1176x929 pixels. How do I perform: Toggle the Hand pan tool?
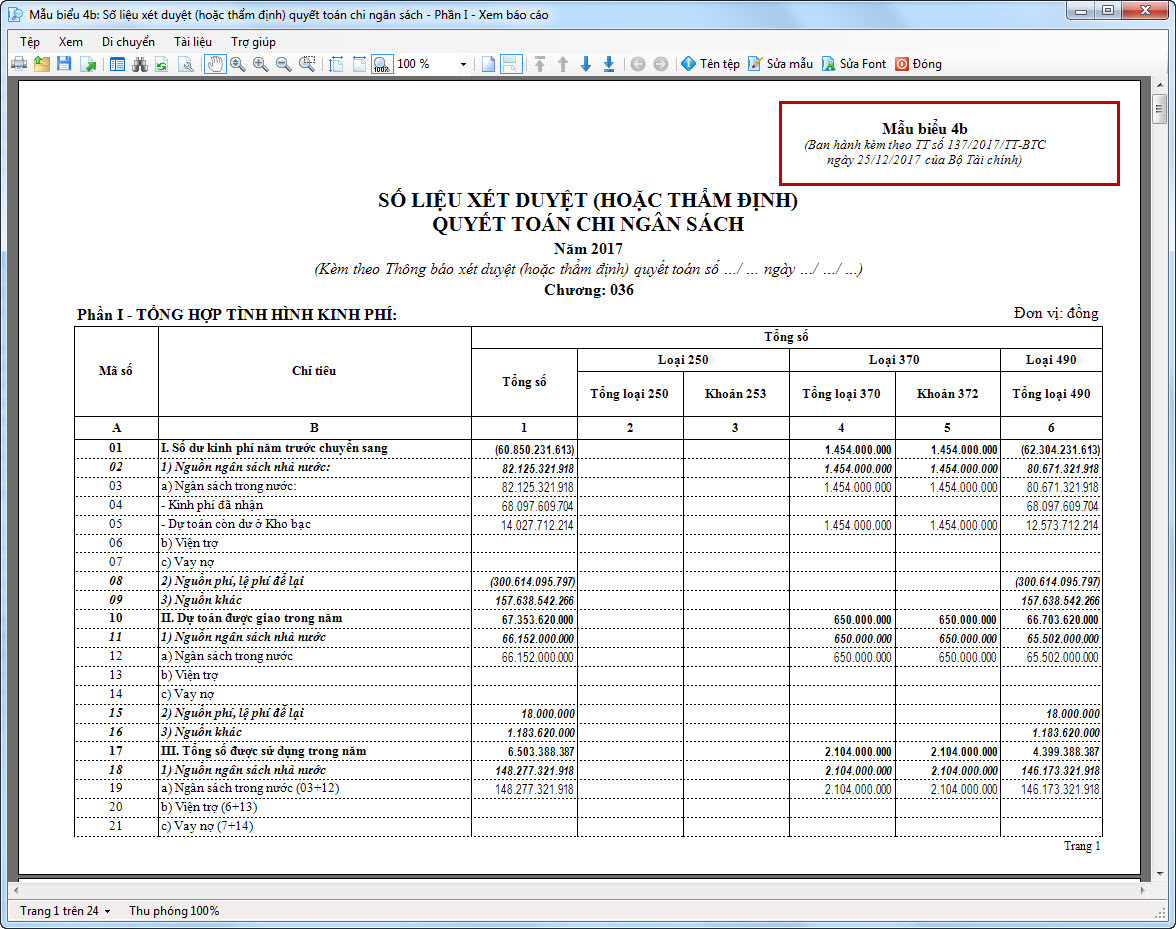pyautogui.click(x=215, y=64)
